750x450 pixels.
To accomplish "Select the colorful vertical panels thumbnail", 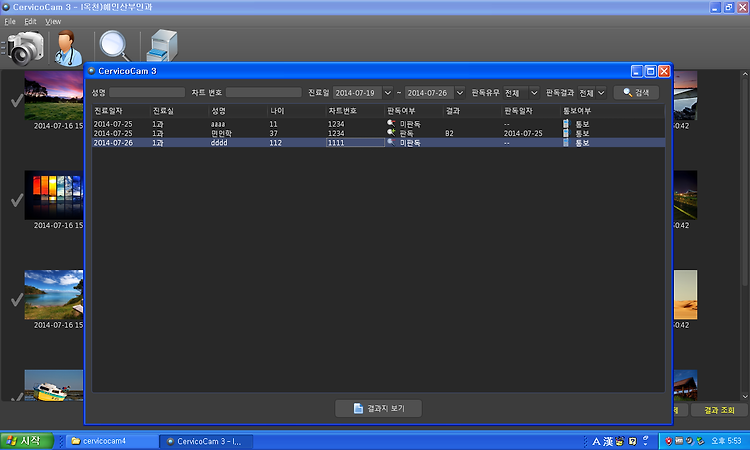I will [x=54, y=195].
